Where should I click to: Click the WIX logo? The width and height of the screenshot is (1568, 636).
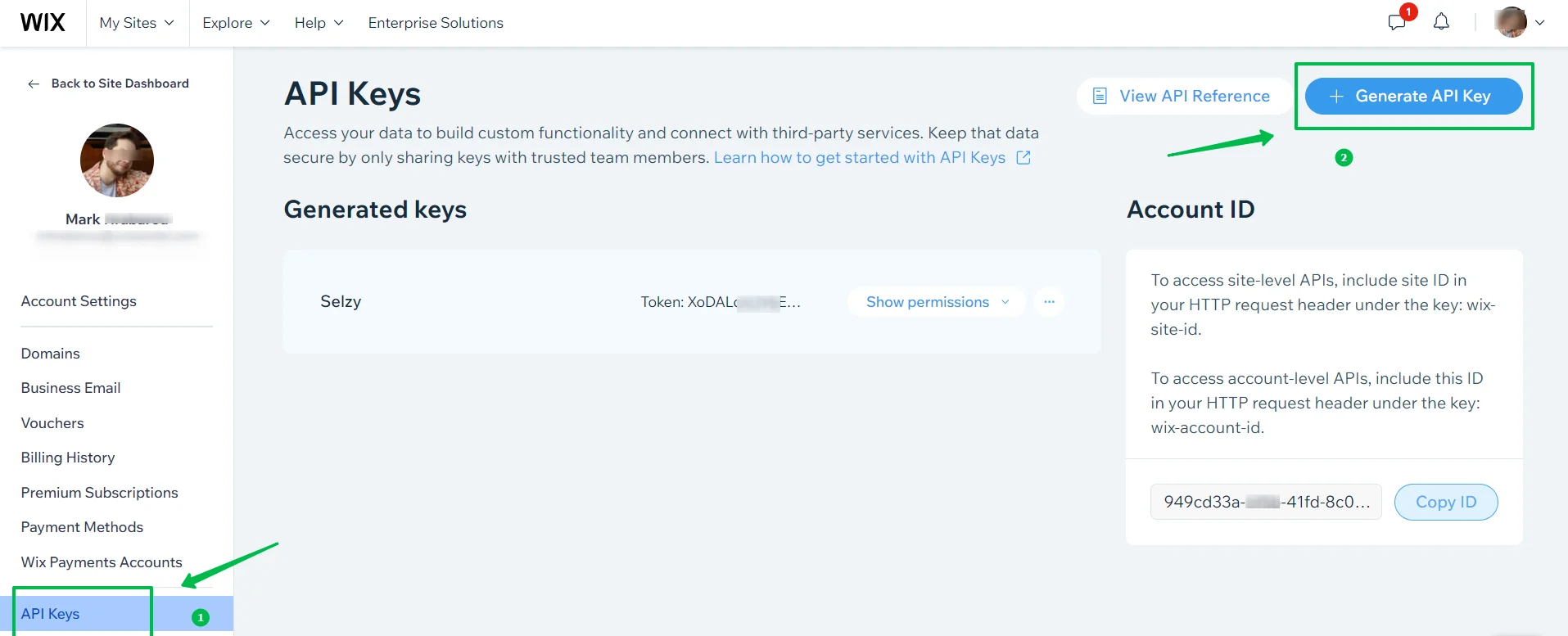tap(42, 22)
